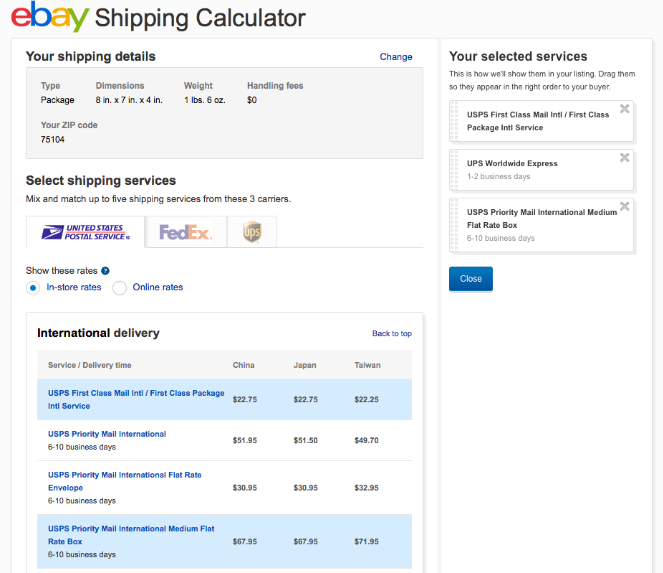Remove UPS Worldwide Express from selected services

(625, 157)
